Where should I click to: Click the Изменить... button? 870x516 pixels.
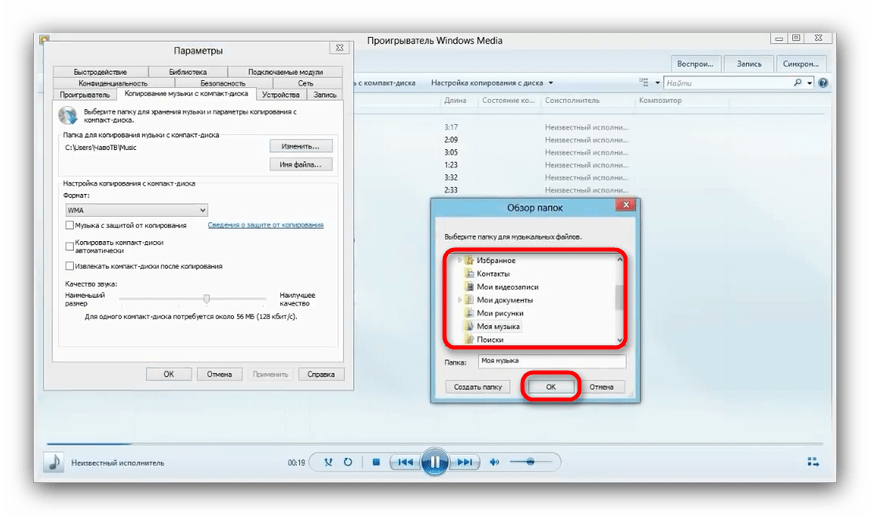click(301, 146)
